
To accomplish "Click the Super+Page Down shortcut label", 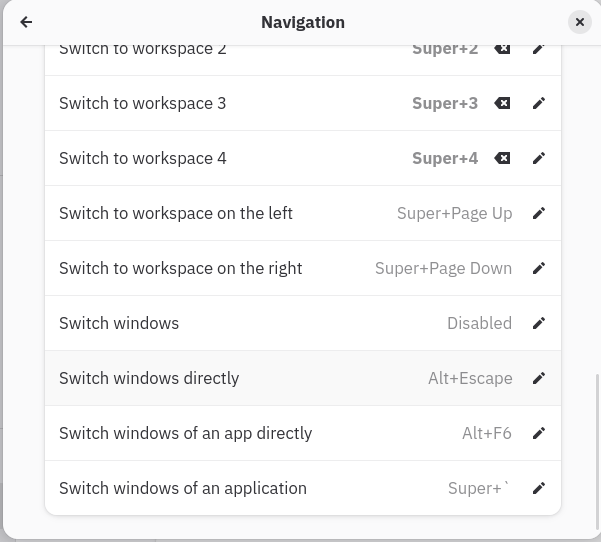I will point(443,268).
